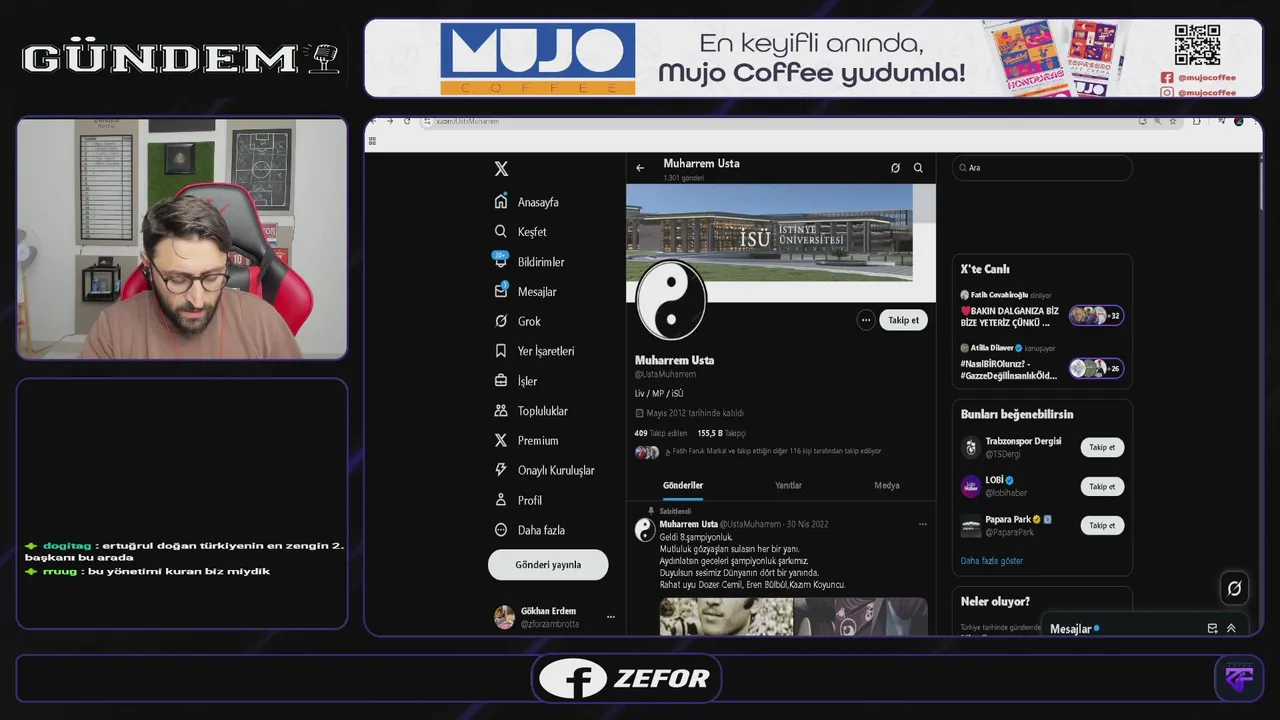Screen dimensions: 1280x720
Task: Open Bildirimler notifications
Action: 530,262
